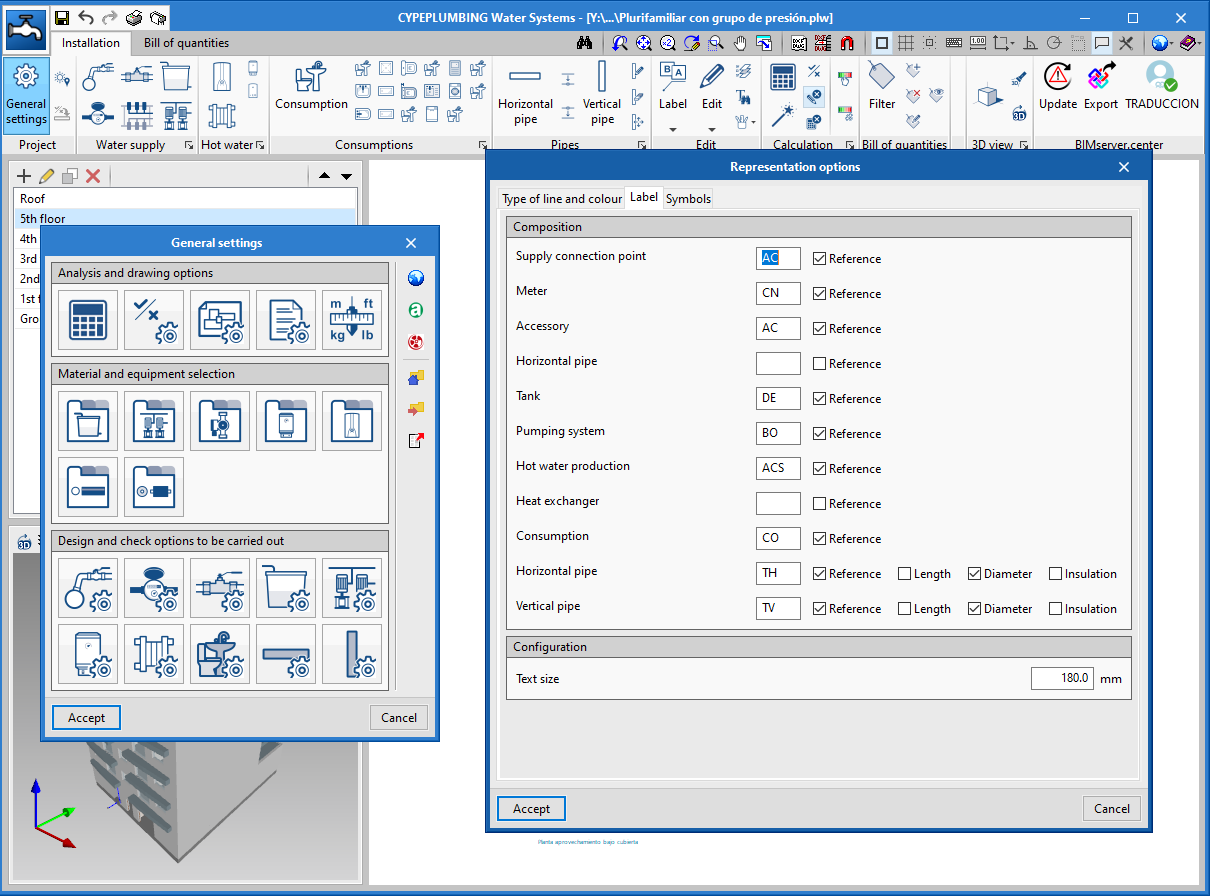Select the Consumption tool in the ribbon
Screen dimensions: 1210x896
pyautogui.click(x=311, y=86)
